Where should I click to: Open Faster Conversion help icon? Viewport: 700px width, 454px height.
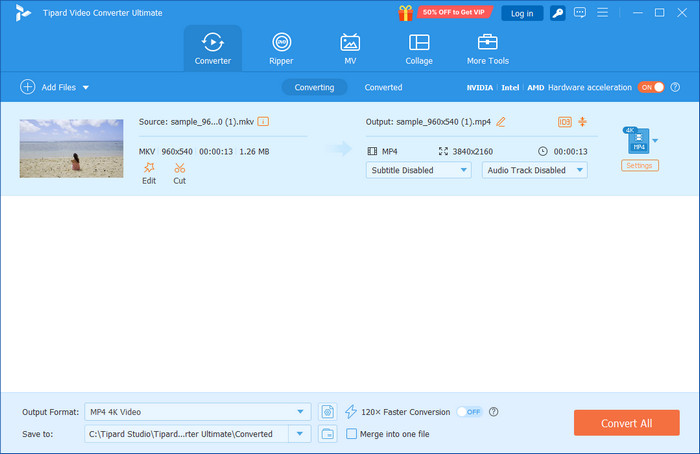493,412
